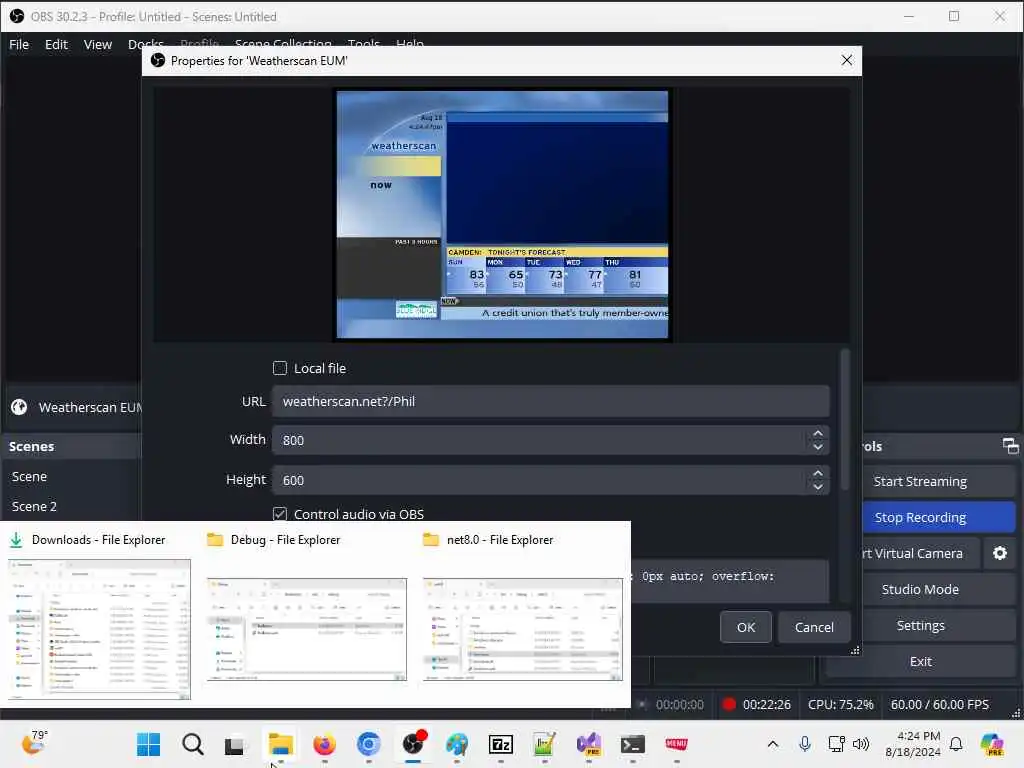The width and height of the screenshot is (1024, 768).
Task: Select the Debug File Explorer window thumbnail
Action: [x=307, y=630]
